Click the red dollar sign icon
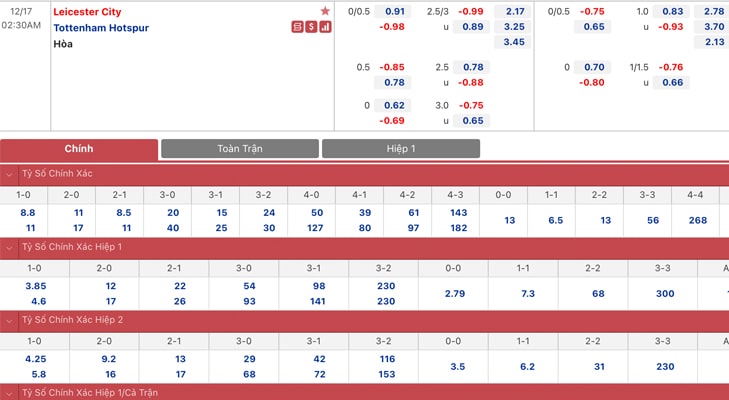This screenshot has width=729, height=400. coord(312,27)
